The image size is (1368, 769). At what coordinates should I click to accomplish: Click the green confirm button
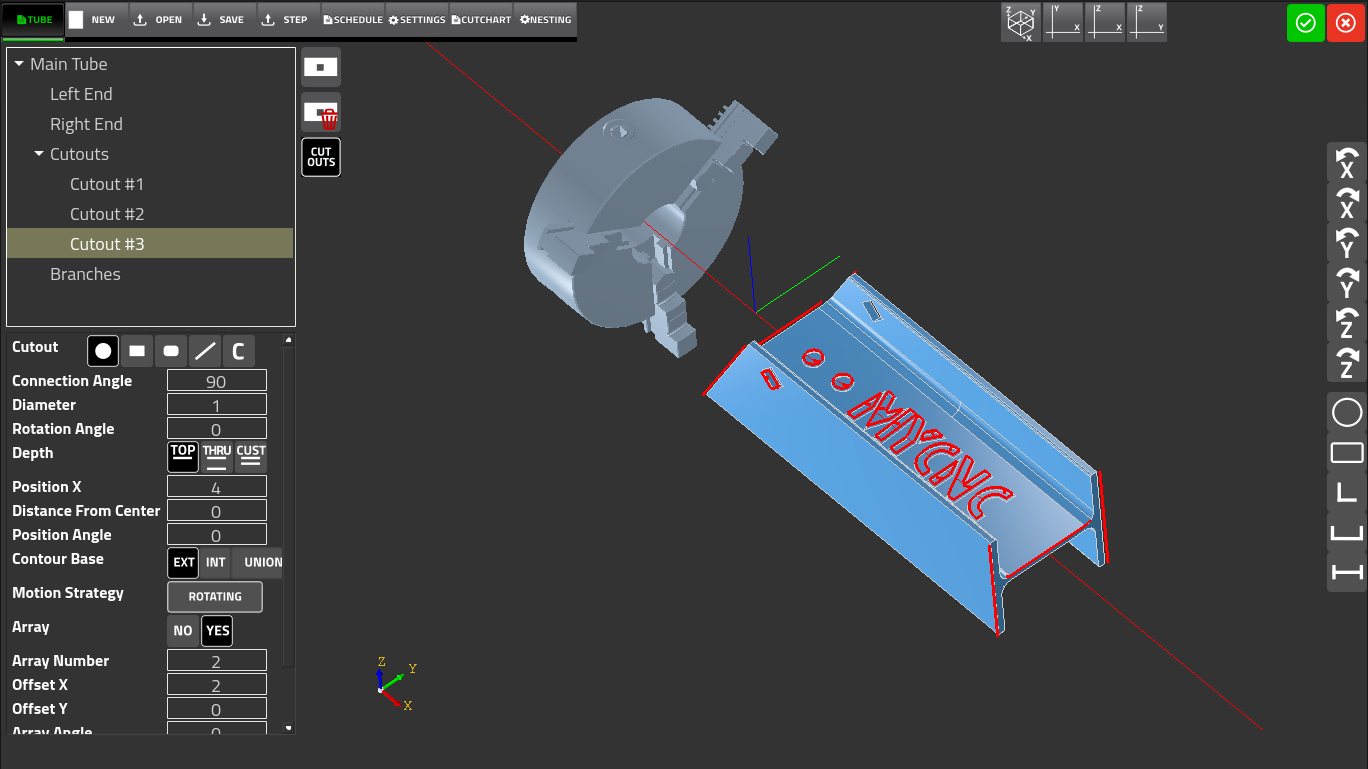click(1305, 22)
